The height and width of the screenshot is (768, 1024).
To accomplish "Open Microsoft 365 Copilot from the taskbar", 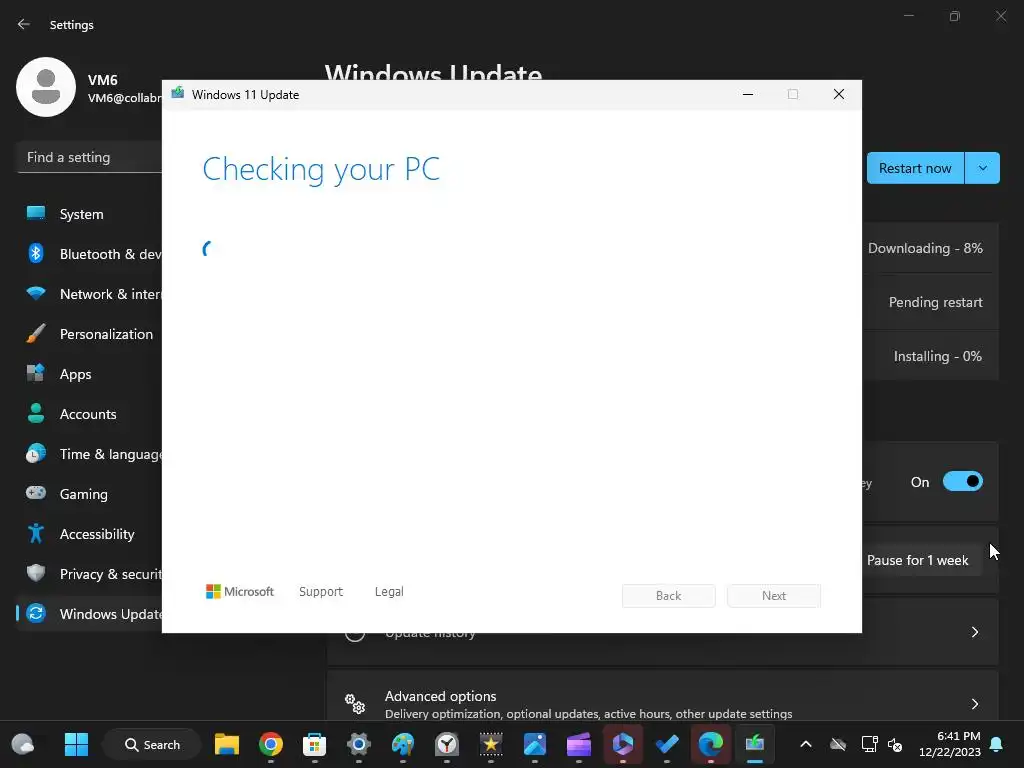I will [622, 744].
